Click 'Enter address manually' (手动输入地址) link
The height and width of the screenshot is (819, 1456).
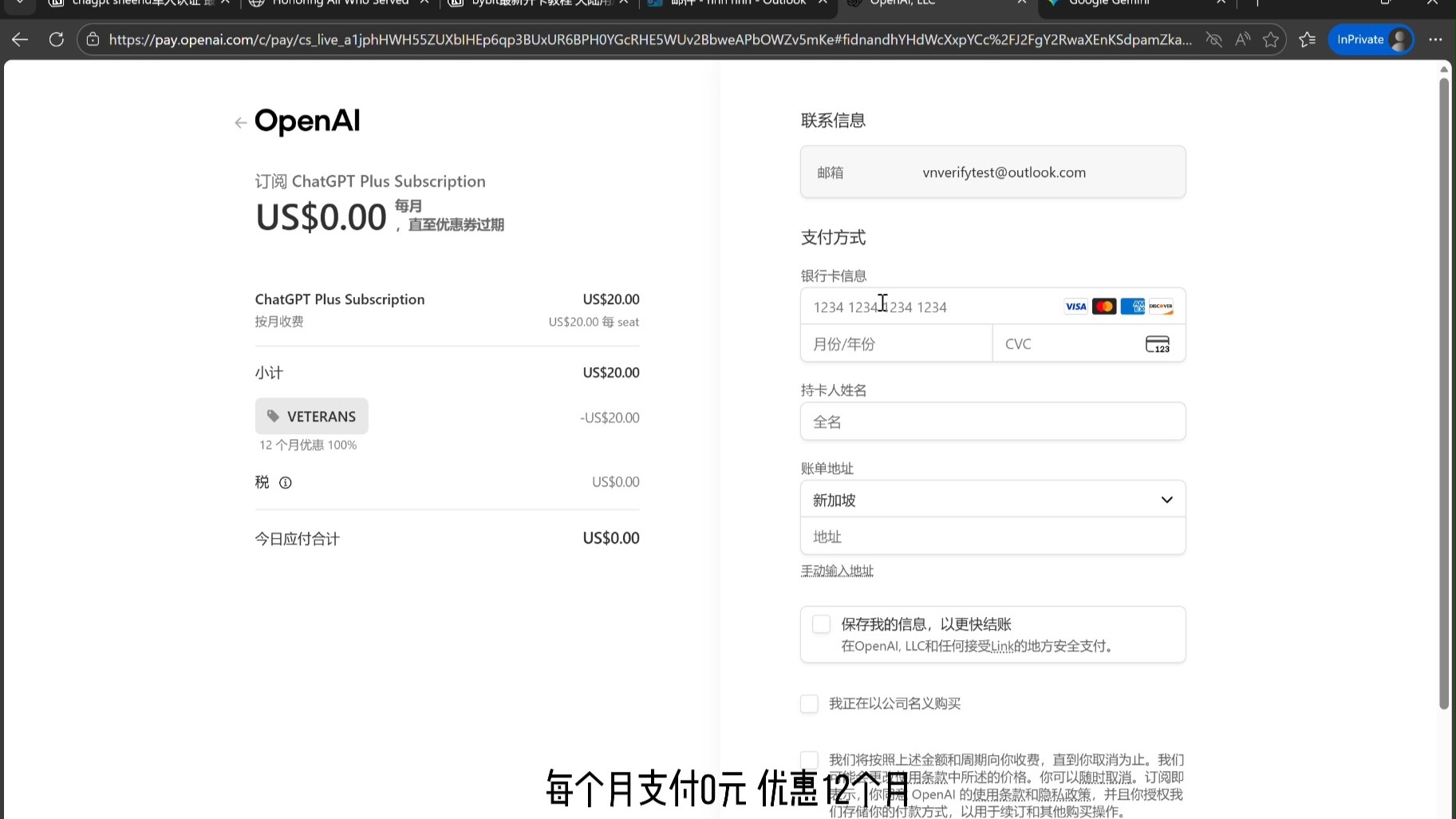click(x=837, y=571)
